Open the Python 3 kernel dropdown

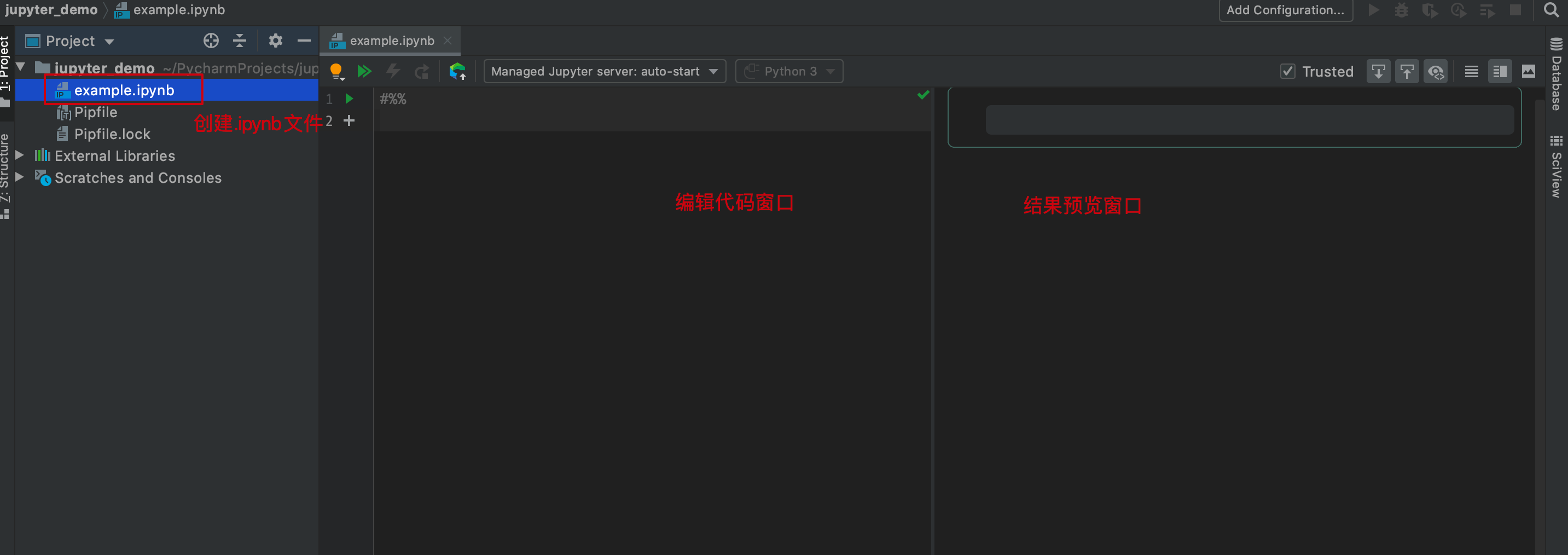[789, 71]
